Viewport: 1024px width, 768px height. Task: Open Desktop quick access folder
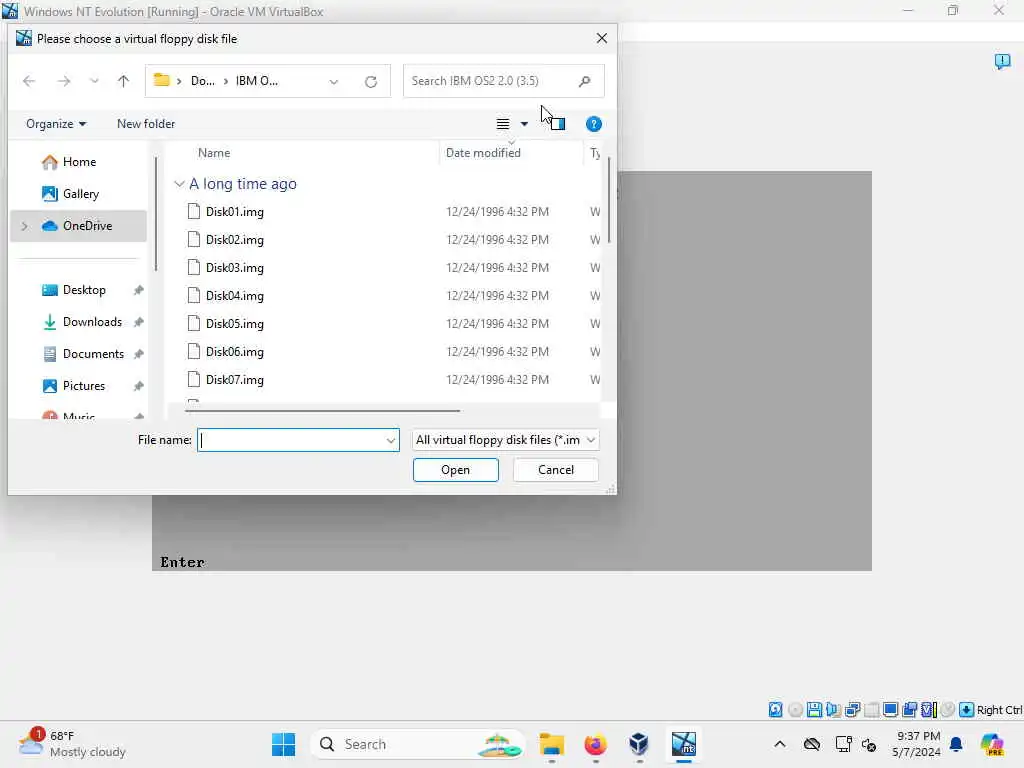coord(84,290)
